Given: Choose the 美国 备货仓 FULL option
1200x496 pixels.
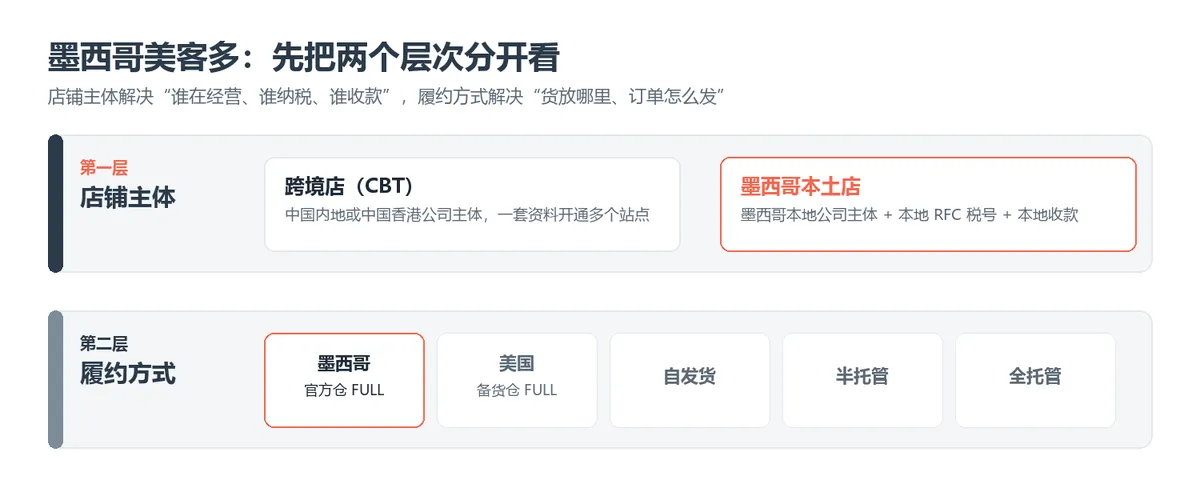Looking at the screenshot, I should [517, 380].
